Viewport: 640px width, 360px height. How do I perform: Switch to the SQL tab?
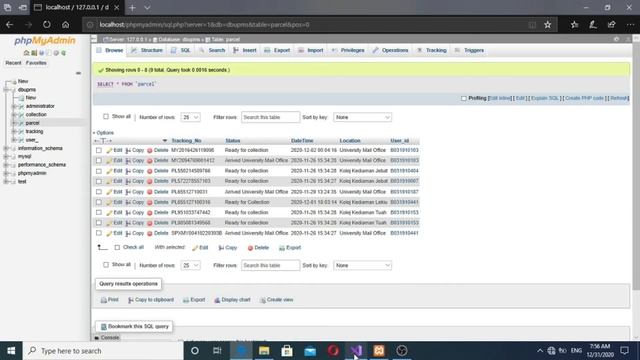click(x=181, y=50)
